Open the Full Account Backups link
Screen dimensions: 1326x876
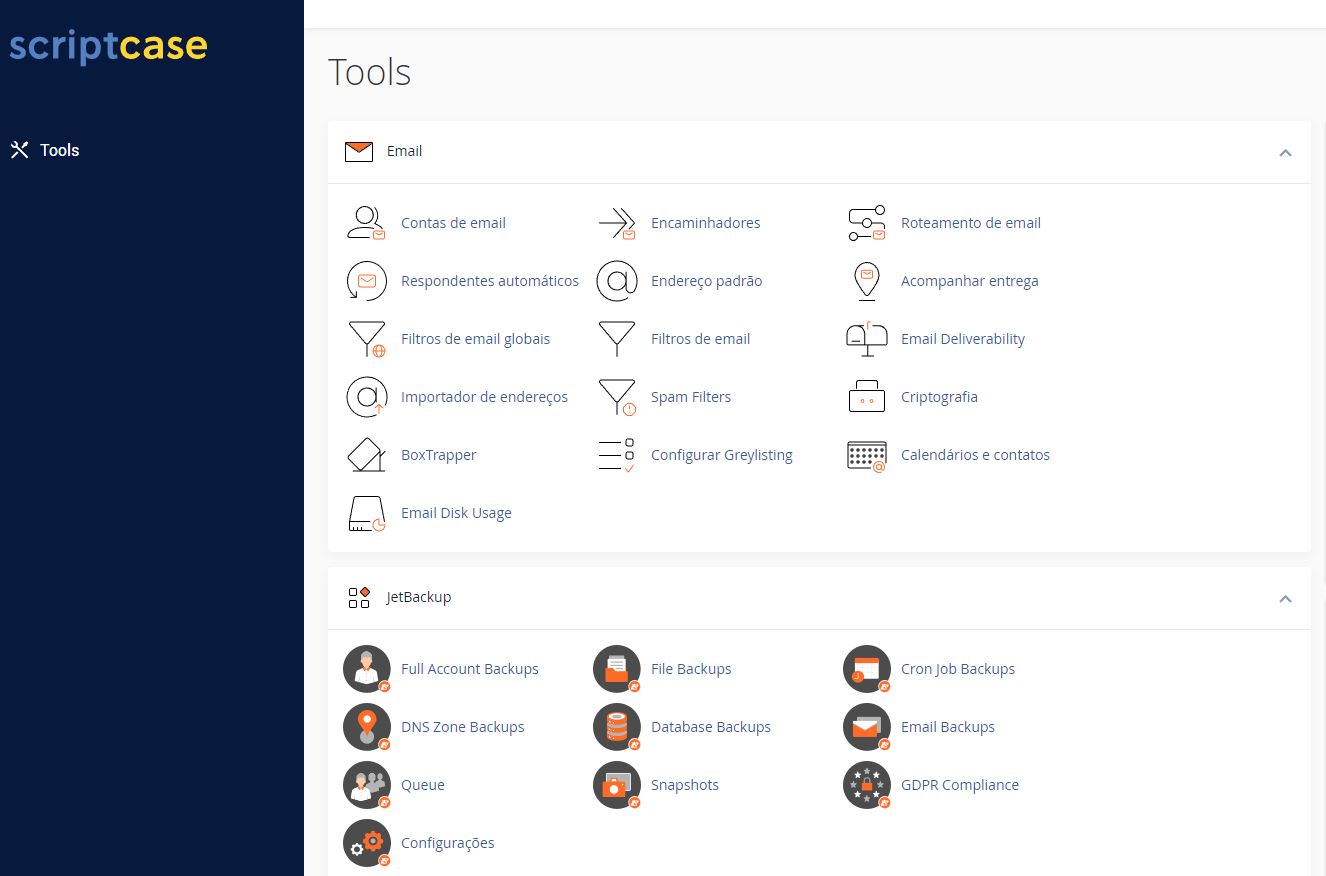469,669
